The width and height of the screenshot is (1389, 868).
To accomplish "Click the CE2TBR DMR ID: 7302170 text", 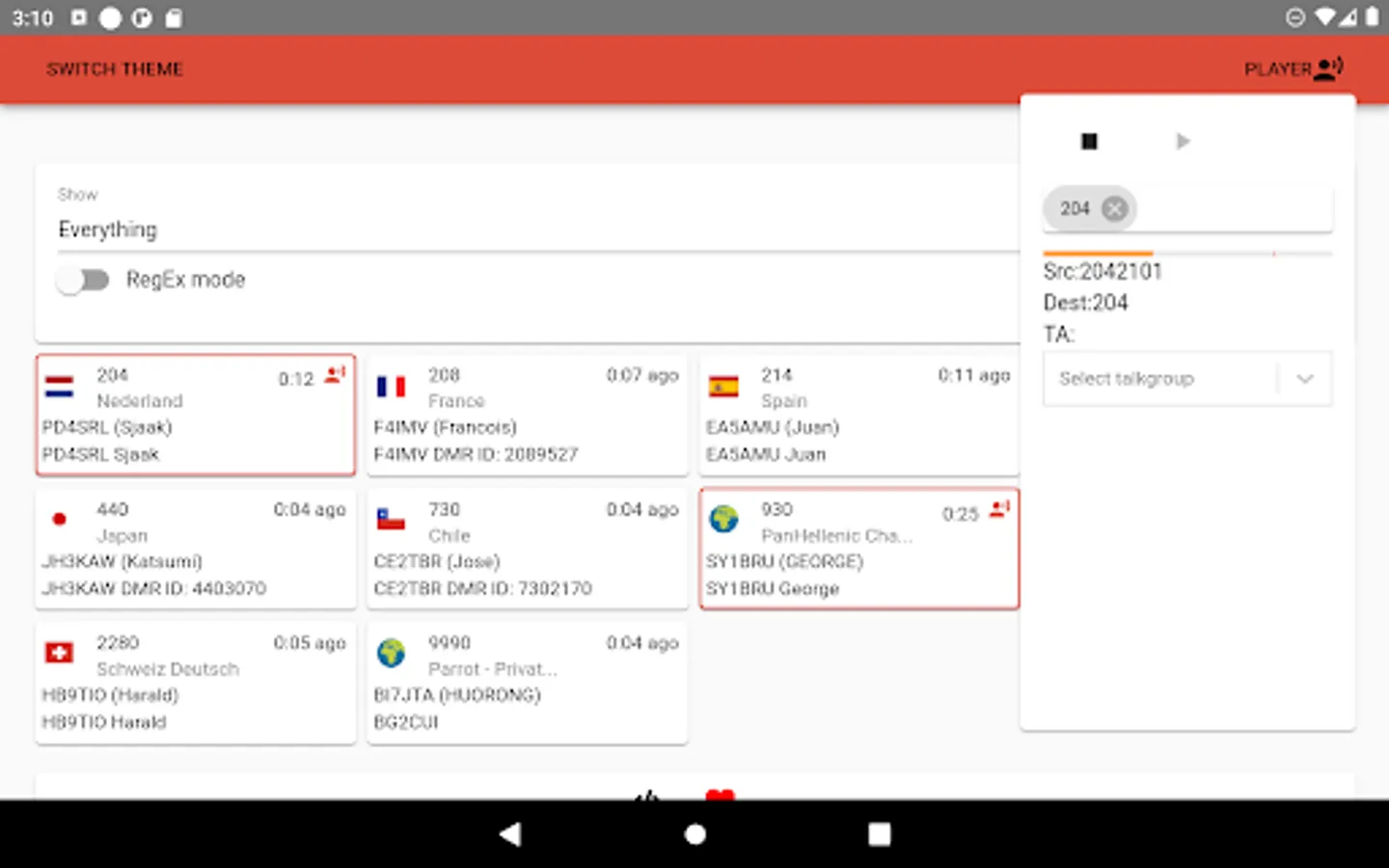I will click(x=483, y=588).
